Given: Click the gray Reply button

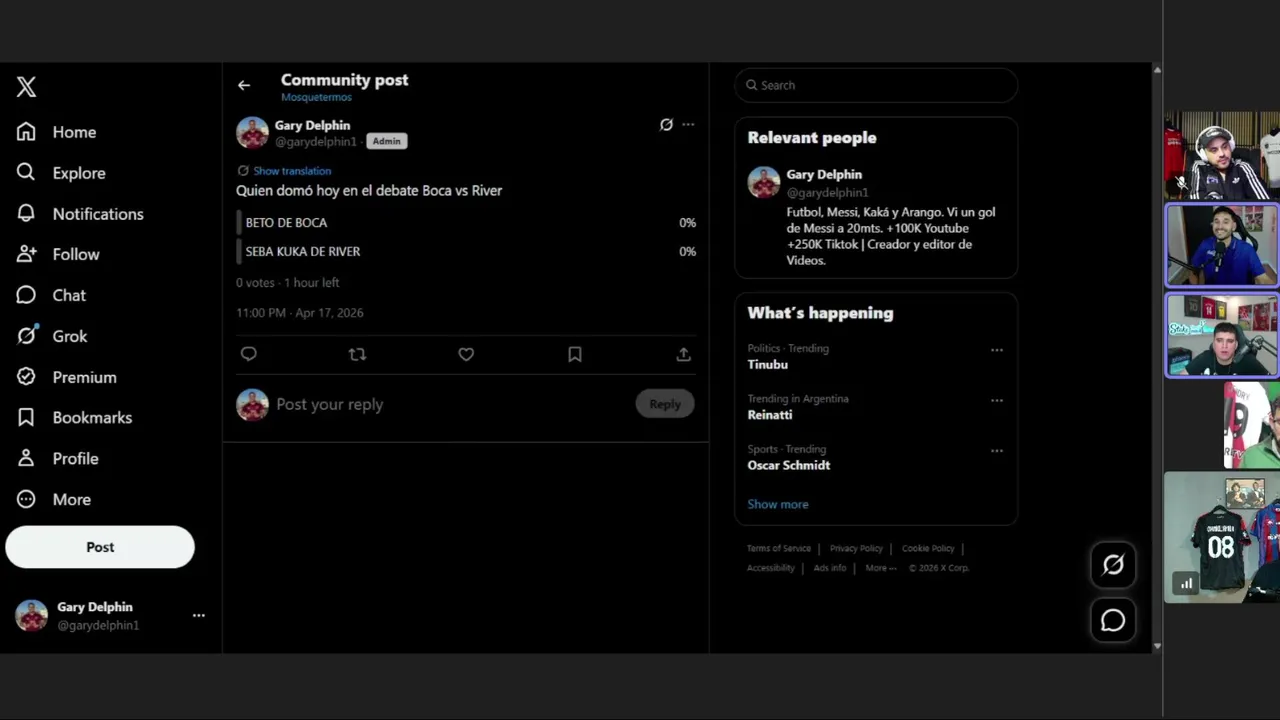Looking at the screenshot, I should point(665,404).
